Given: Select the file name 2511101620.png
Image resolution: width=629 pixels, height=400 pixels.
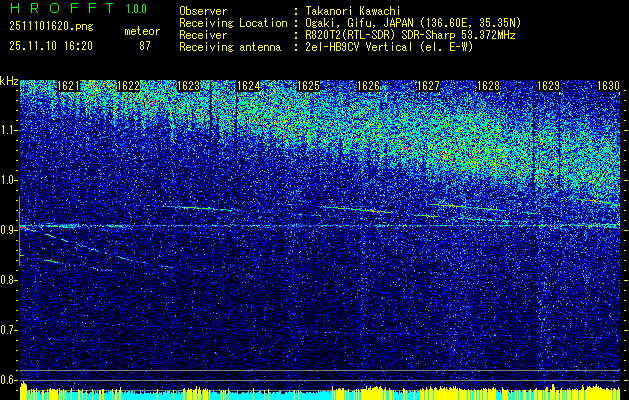Looking at the screenshot, I should pos(51,27).
